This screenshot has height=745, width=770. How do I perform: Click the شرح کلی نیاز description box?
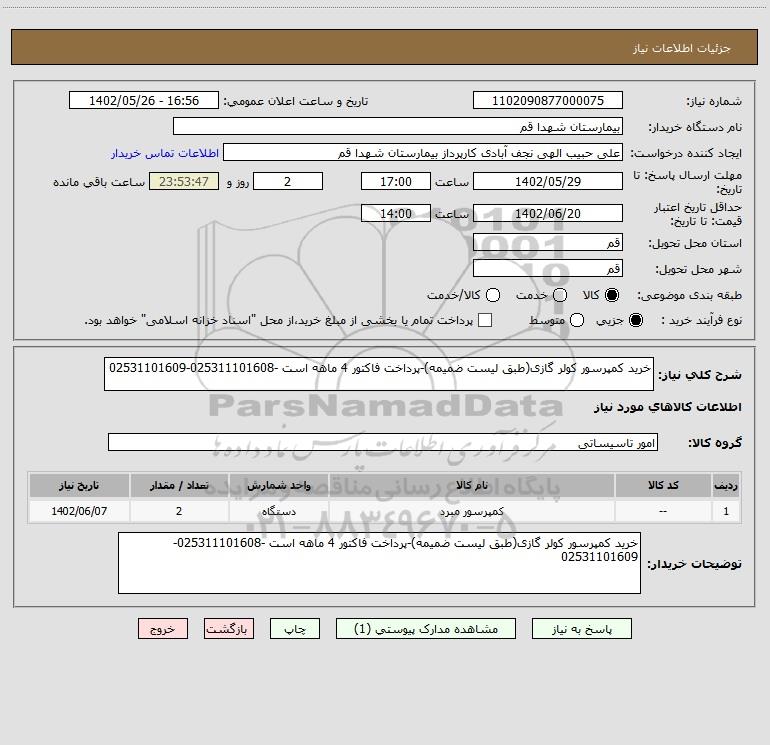[x=379, y=374]
